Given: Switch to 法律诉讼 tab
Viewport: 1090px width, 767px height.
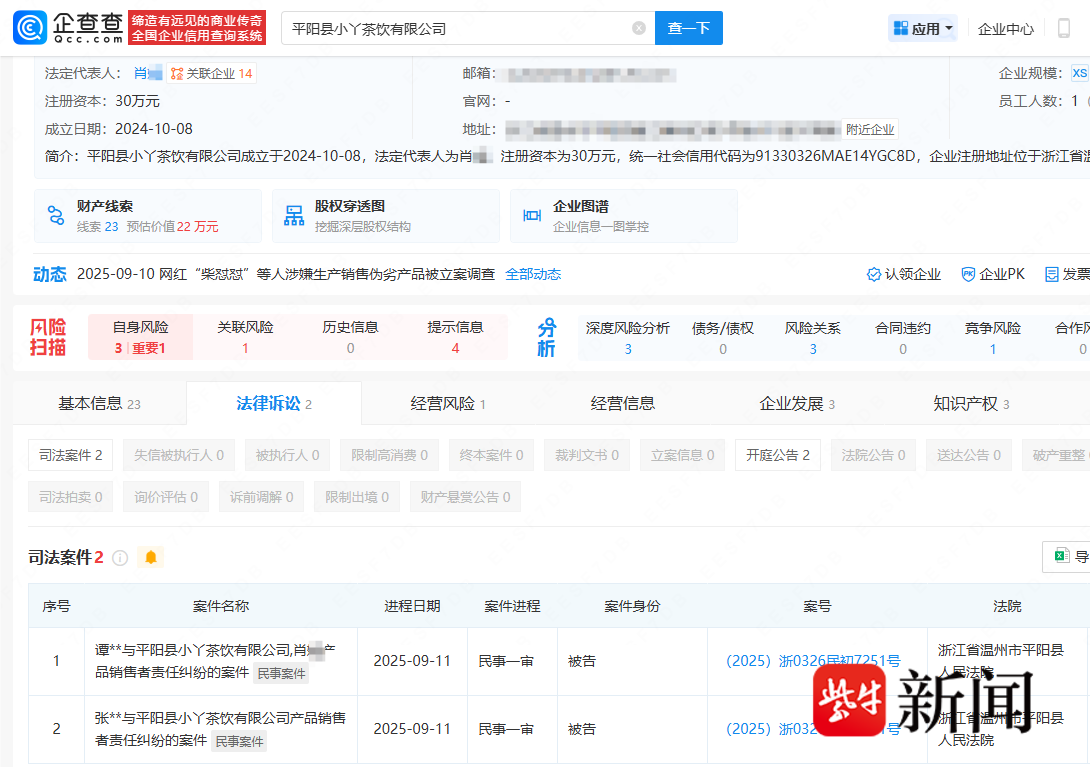Looking at the screenshot, I should [274, 403].
